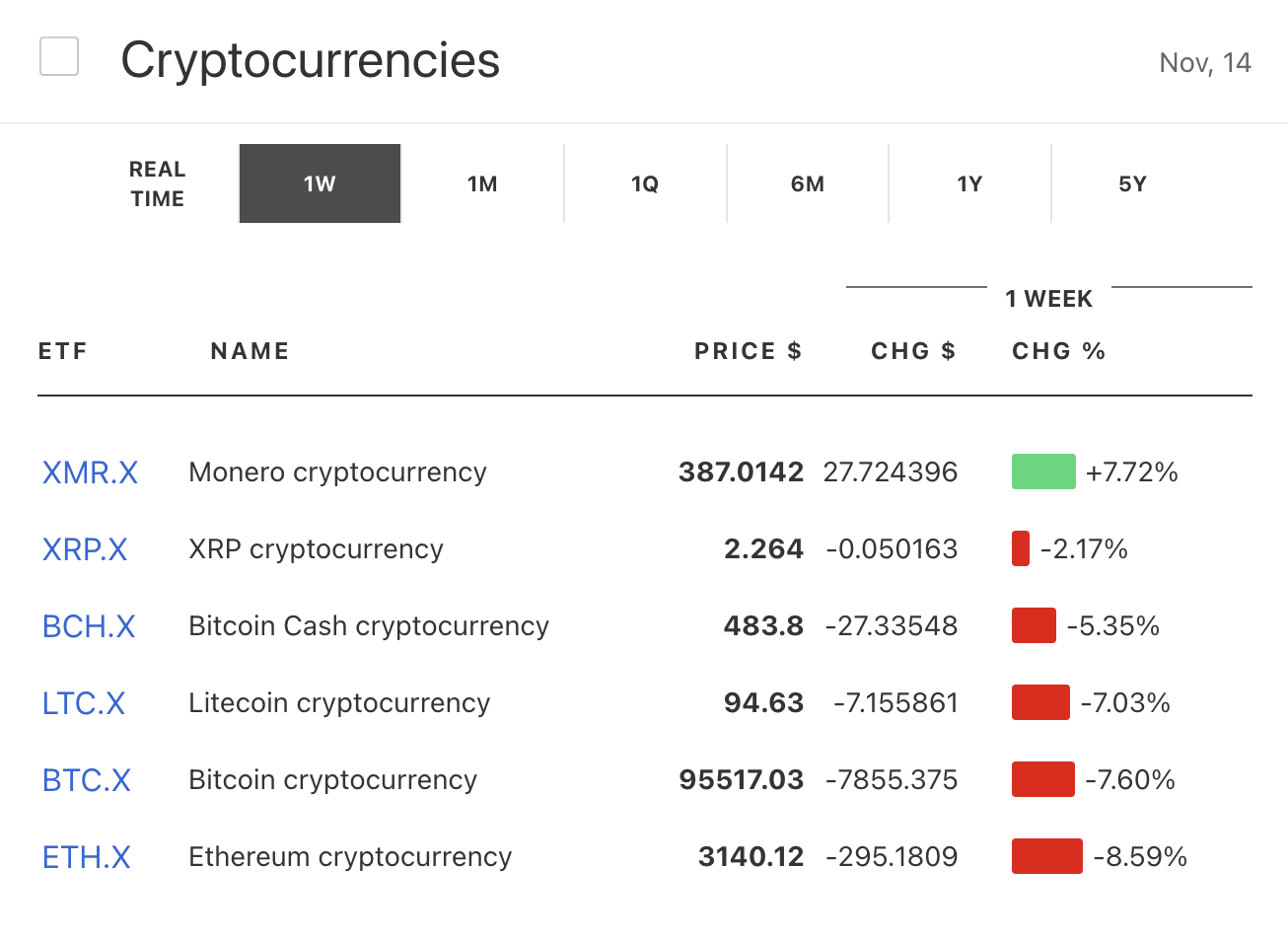Open the 1Y time range tab
Viewport: 1288px width, 939px height.
(969, 184)
